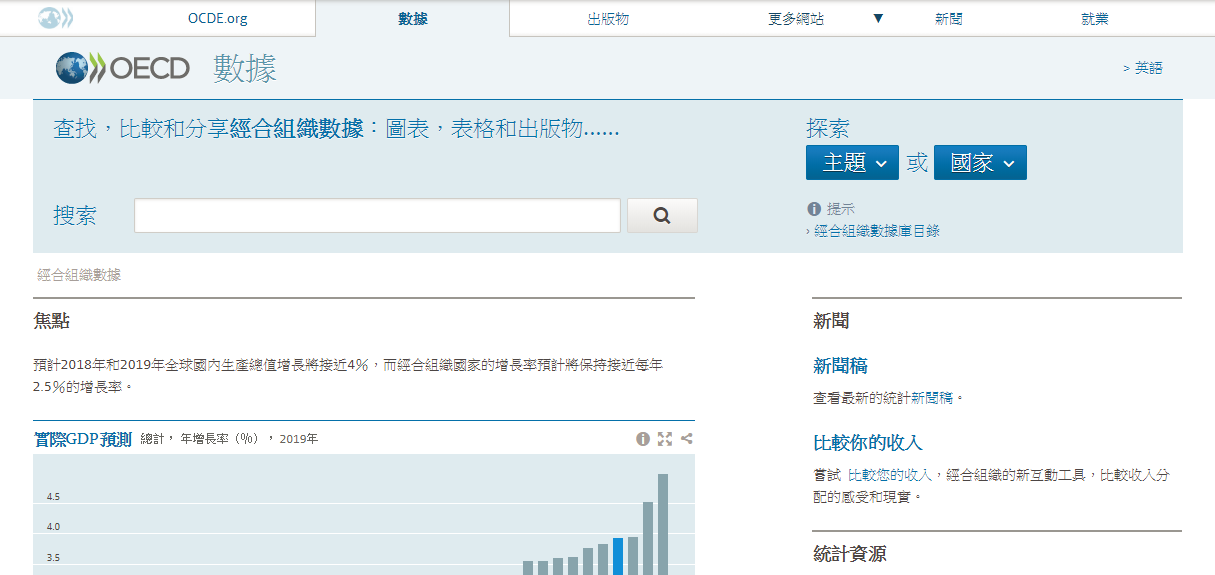
Task: Click the highlighted blue chart bar
Action: pyautogui.click(x=618, y=556)
